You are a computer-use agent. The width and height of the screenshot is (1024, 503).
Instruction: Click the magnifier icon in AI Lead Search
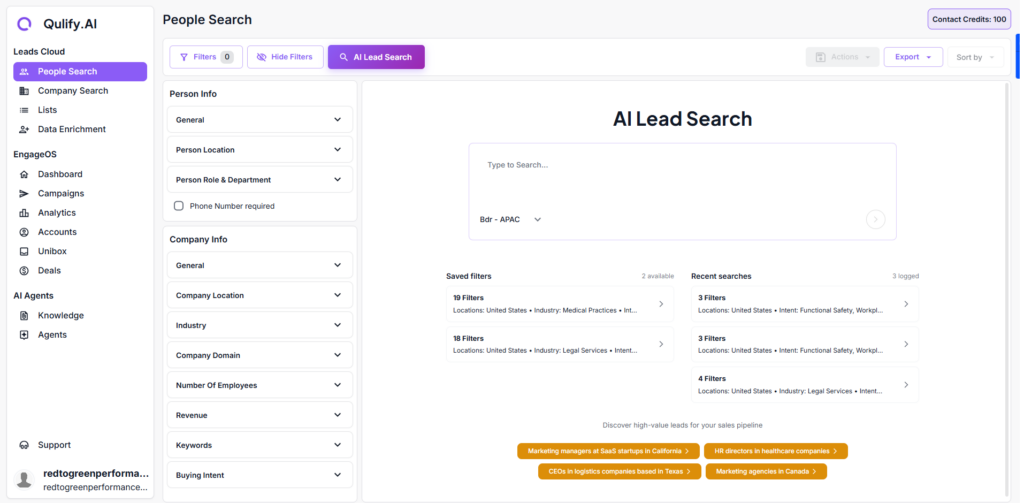coord(344,57)
